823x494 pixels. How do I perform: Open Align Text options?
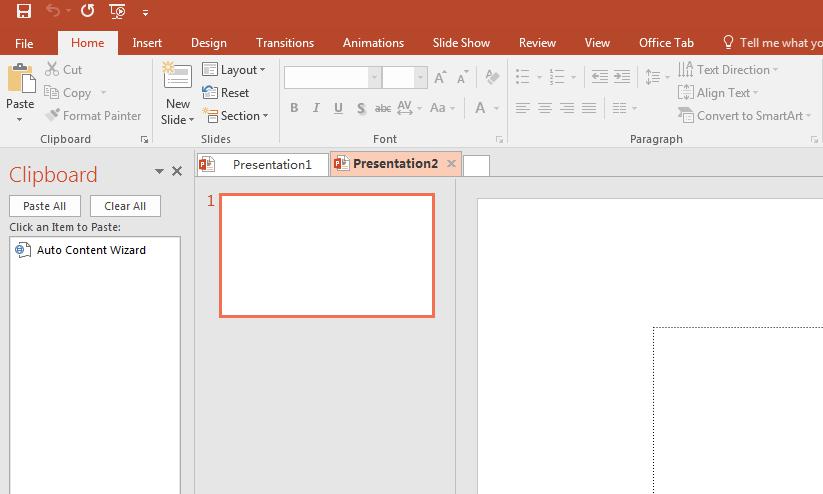click(718, 93)
